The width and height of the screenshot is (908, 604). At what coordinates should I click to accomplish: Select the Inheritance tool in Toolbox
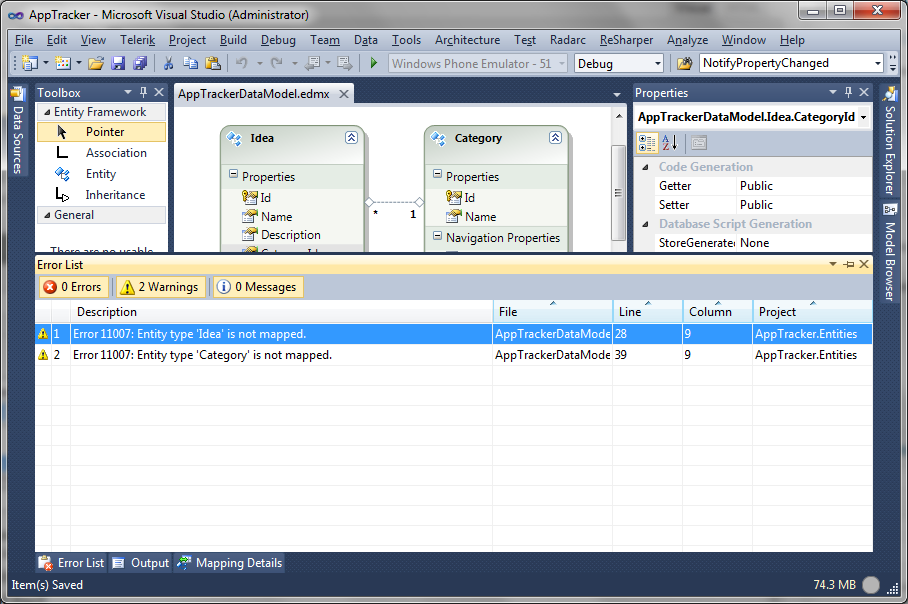coord(101,195)
